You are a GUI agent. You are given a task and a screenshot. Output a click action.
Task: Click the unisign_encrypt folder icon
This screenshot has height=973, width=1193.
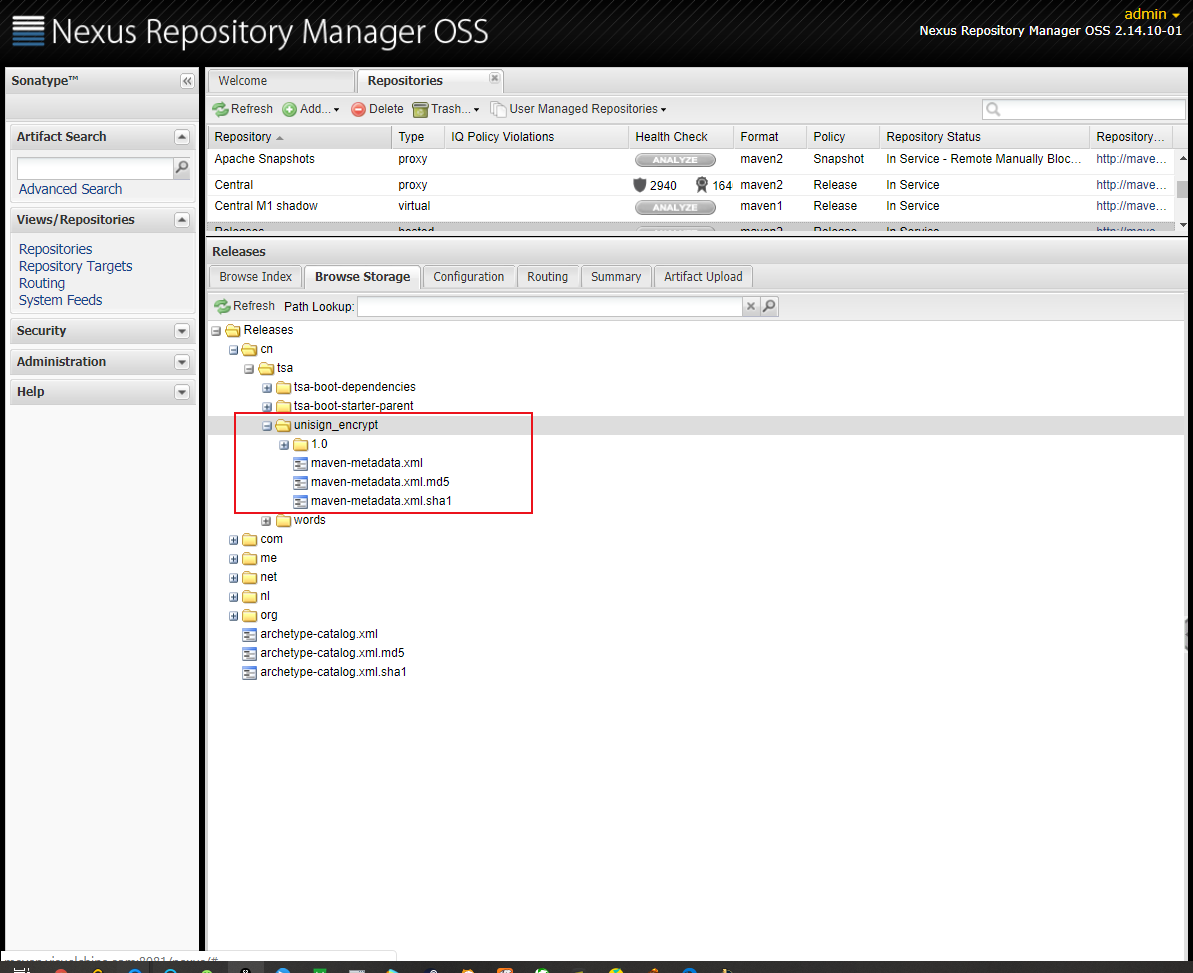[284, 425]
